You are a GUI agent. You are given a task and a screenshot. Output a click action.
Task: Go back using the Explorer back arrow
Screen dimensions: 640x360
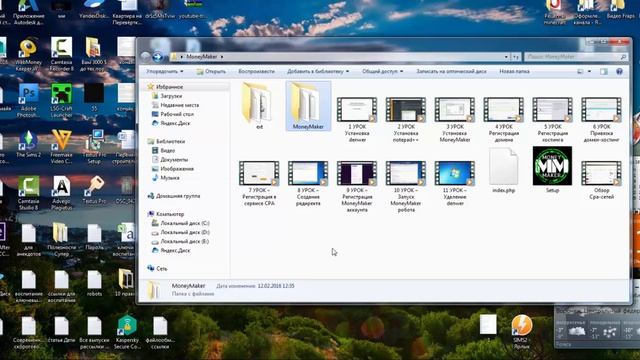(x=145, y=56)
